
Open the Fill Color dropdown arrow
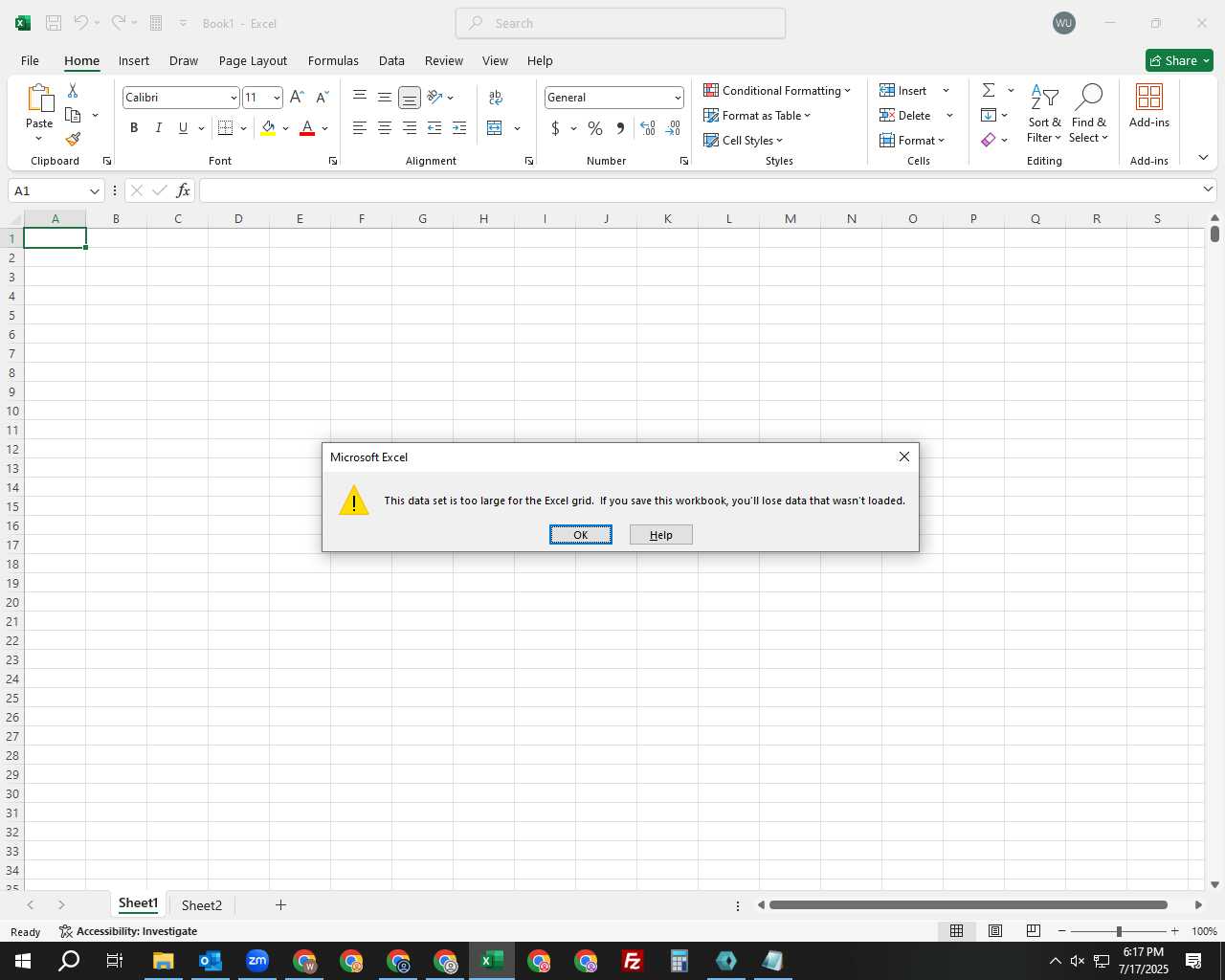pyautogui.click(x=285, y=128)
